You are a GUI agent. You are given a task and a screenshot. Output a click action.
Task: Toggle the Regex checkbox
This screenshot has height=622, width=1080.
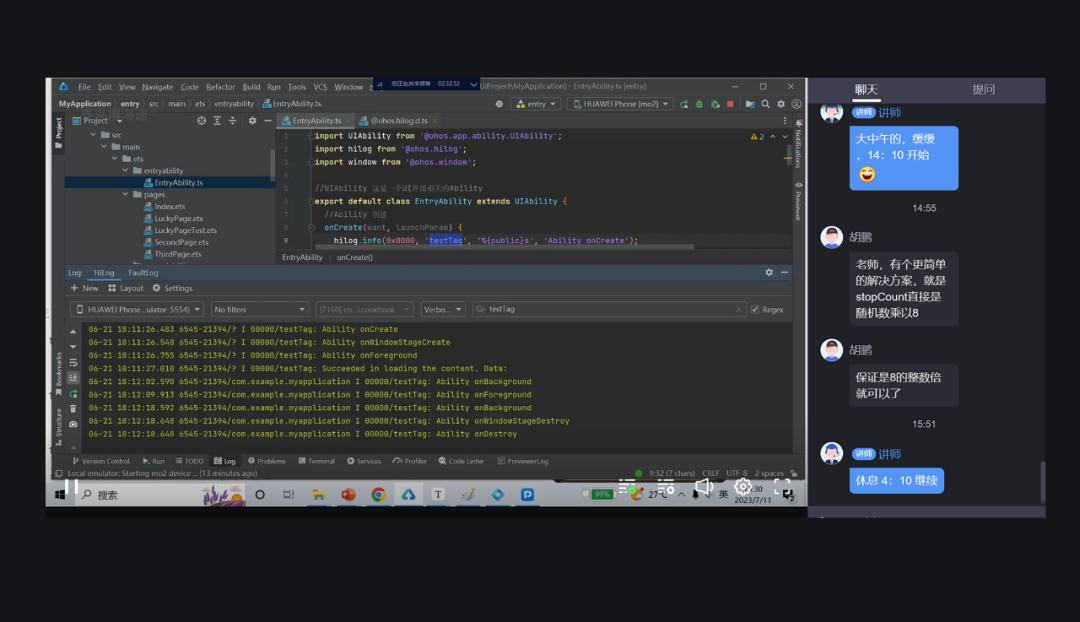755,310
